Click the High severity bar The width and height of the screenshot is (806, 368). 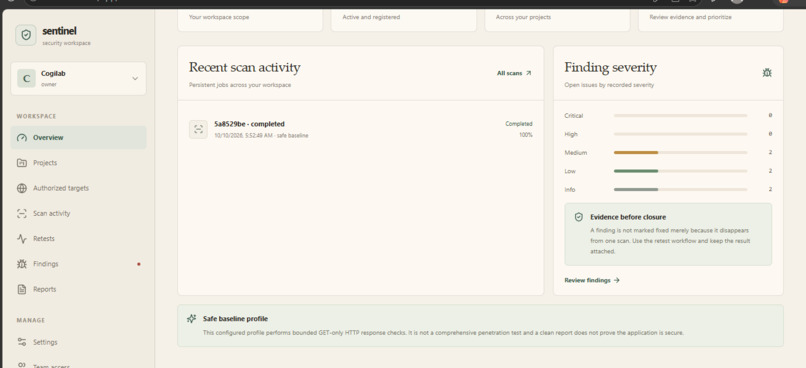click(680, 134)
